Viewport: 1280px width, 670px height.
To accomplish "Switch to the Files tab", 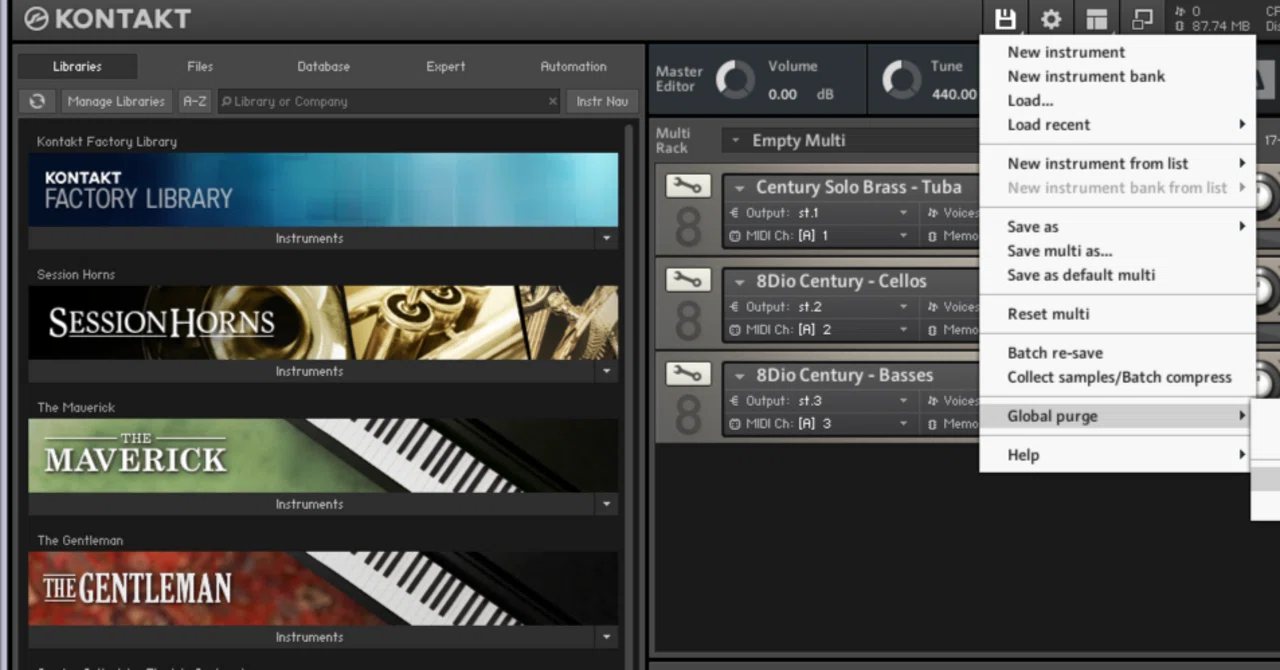I will [x=200, y=67].
